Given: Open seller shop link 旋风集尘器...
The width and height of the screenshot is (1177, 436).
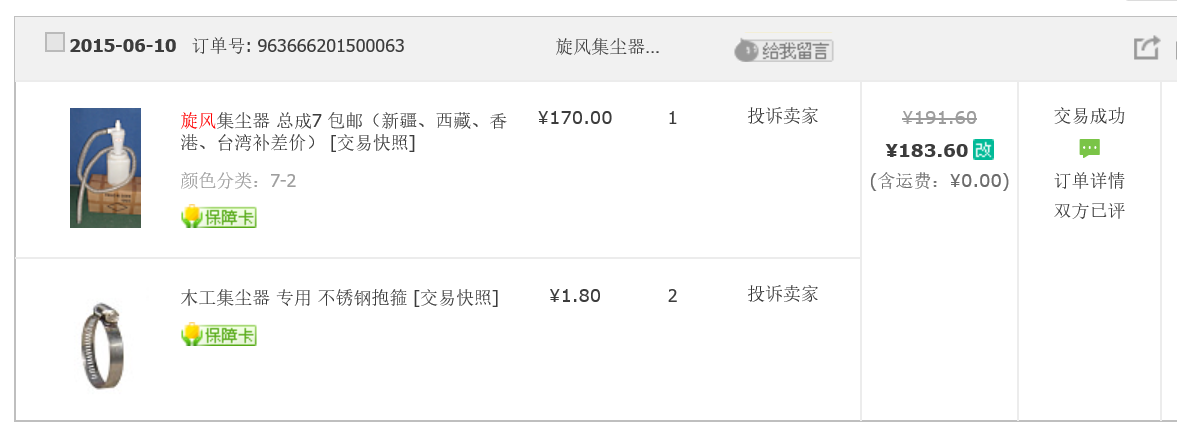Looking at the screenshot, I should [607, 47].
